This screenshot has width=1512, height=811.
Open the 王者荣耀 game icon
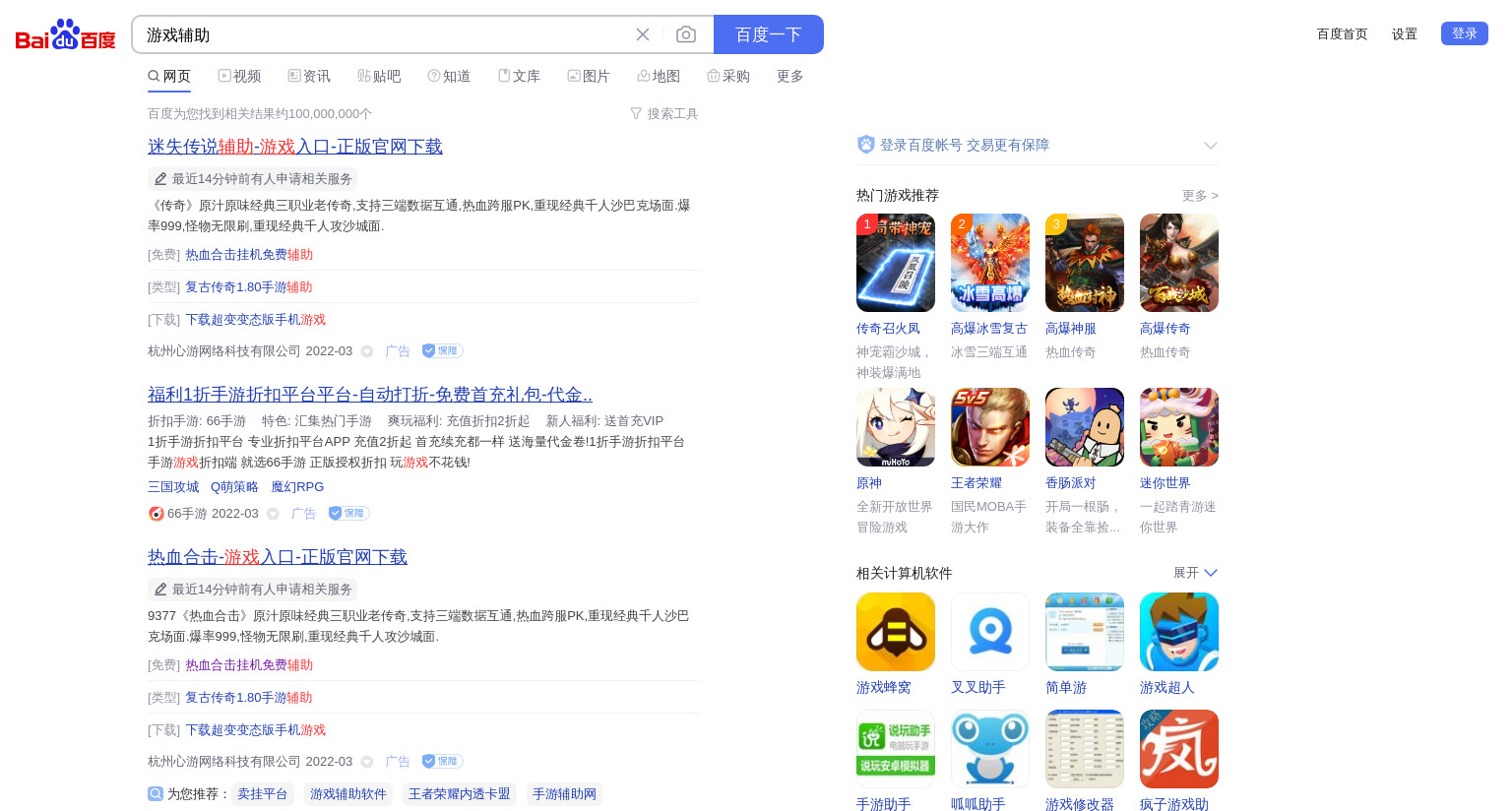click(990, 427)
